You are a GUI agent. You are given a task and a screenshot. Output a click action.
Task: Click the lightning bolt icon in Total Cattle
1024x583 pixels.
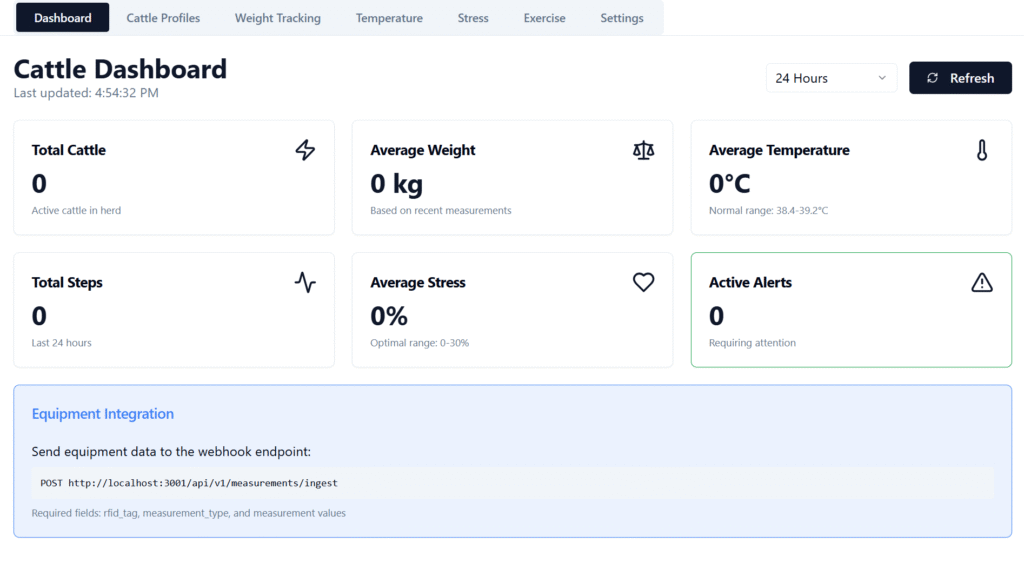(305, 150)
